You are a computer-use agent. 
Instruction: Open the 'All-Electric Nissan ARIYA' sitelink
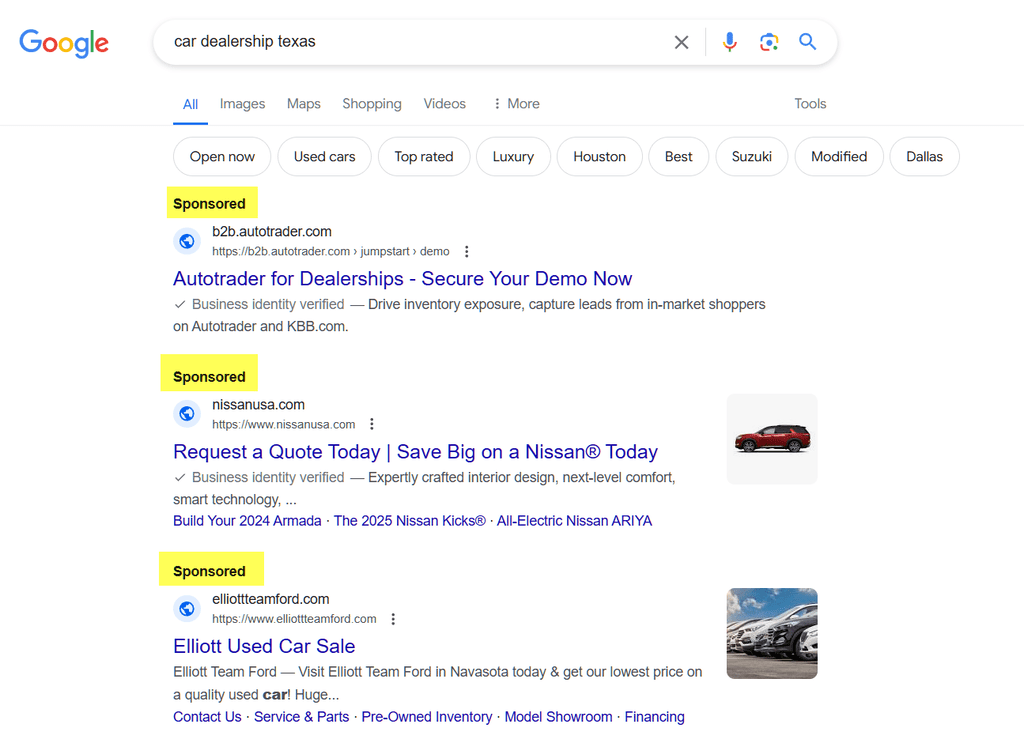point(574,521)
